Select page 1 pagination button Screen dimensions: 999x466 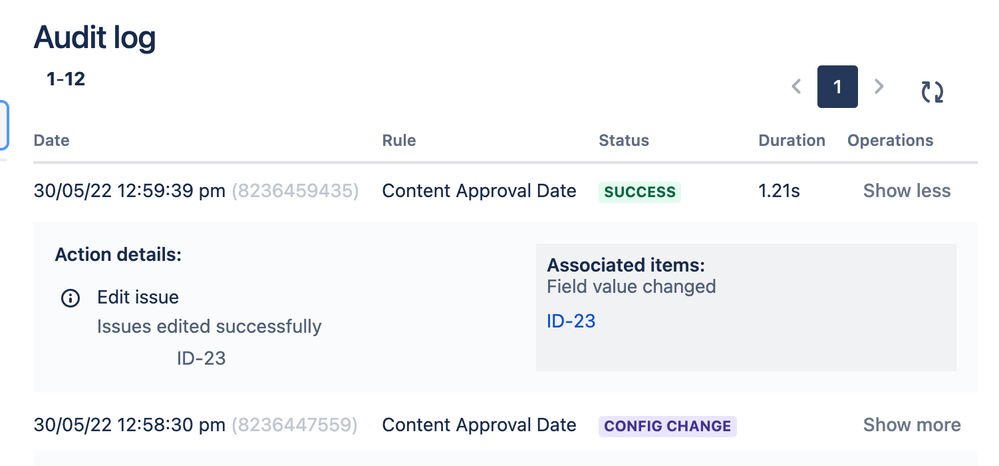(x=837, y=87)
